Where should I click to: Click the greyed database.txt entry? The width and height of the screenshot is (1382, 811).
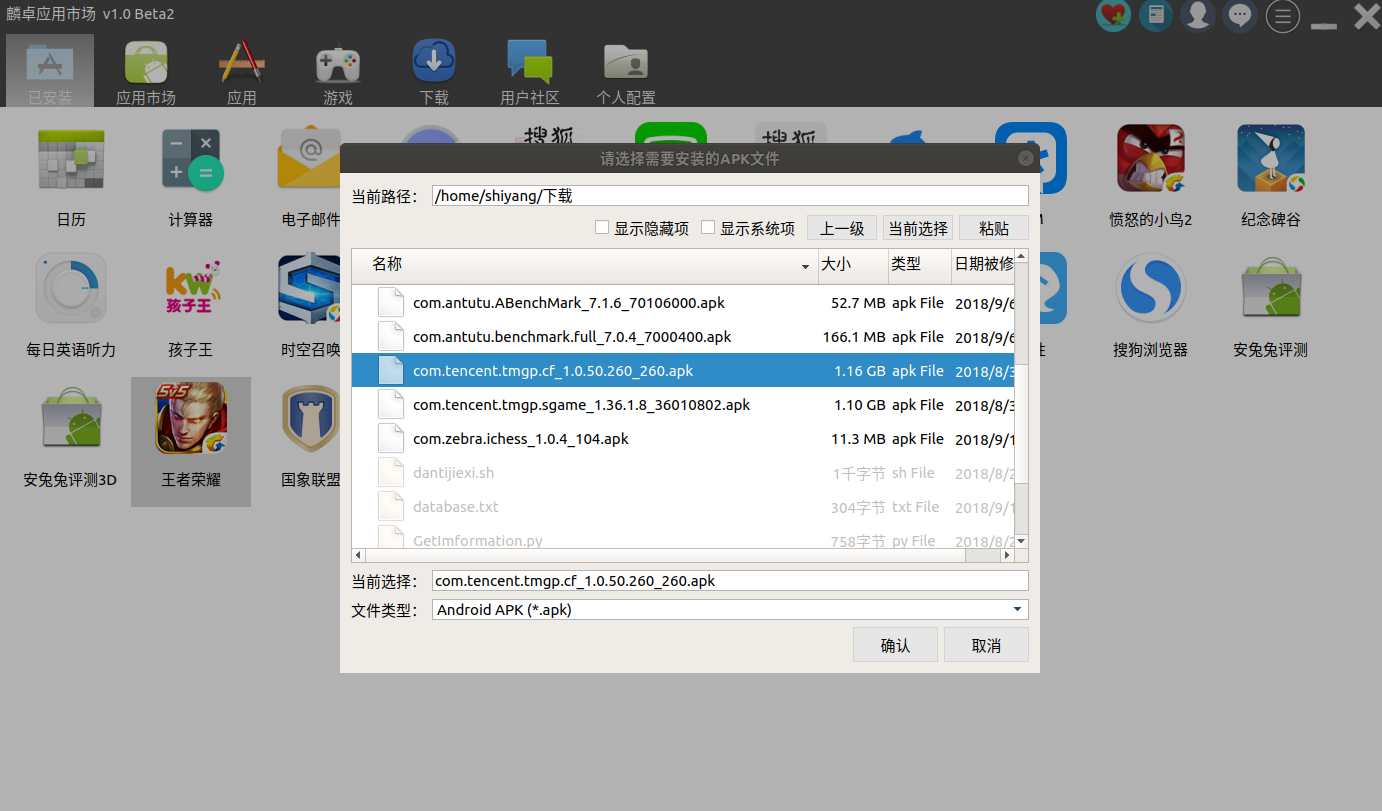(684, 507)
